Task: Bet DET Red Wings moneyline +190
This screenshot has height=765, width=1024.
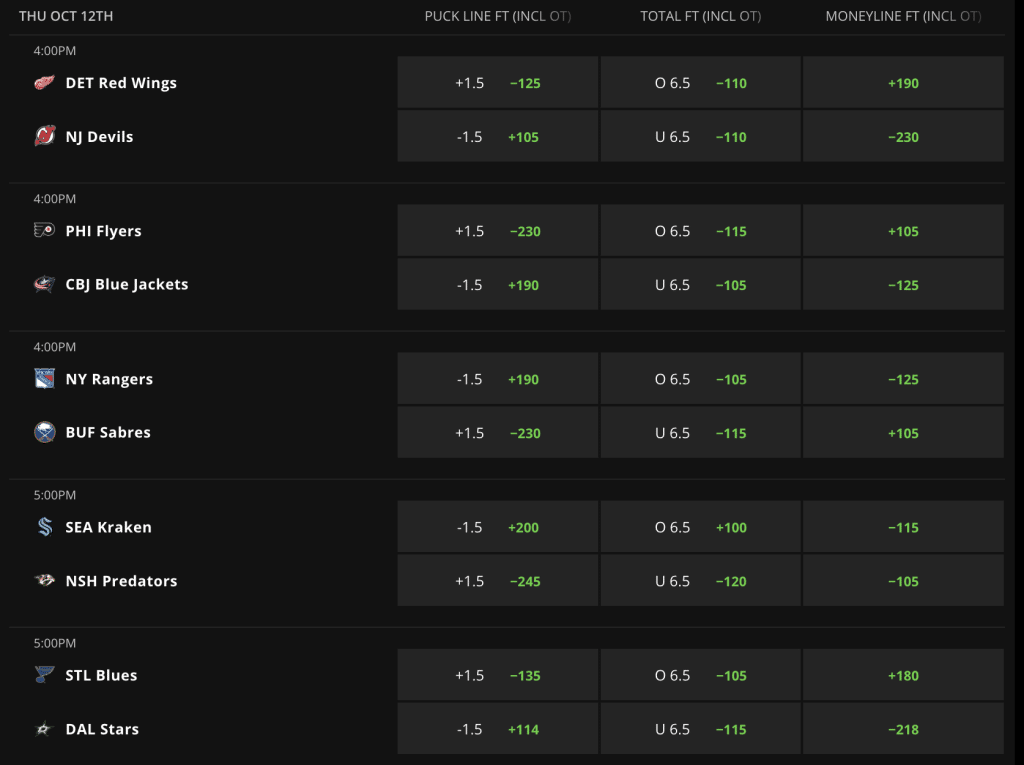Action: 903,82
